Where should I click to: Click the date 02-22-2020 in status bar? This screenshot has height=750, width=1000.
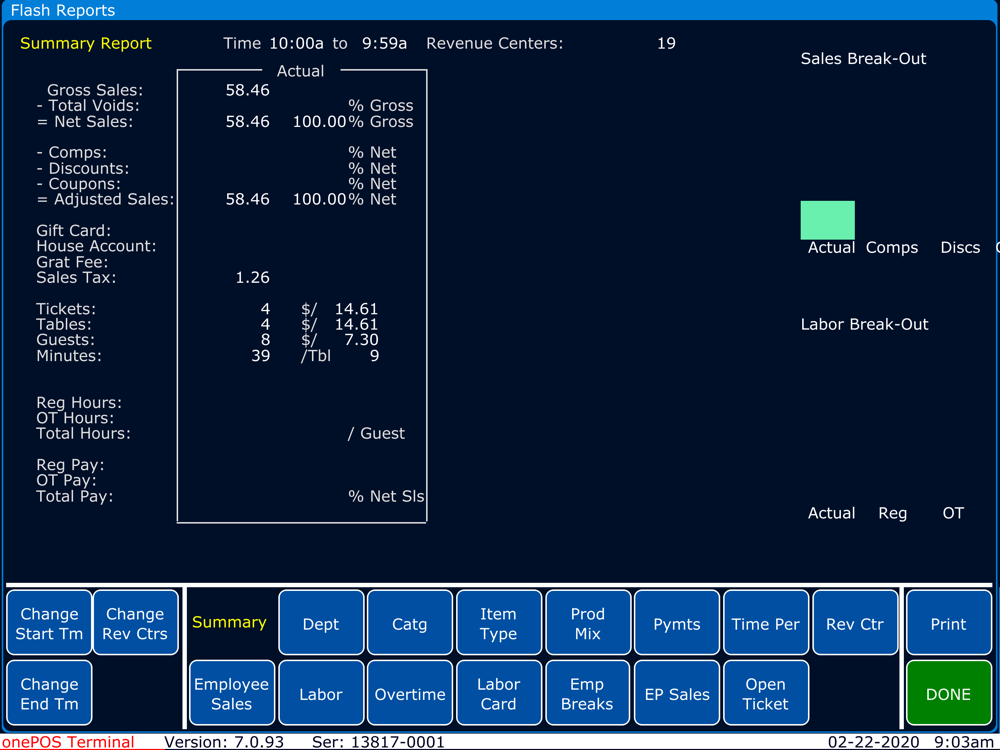(874, 742)
